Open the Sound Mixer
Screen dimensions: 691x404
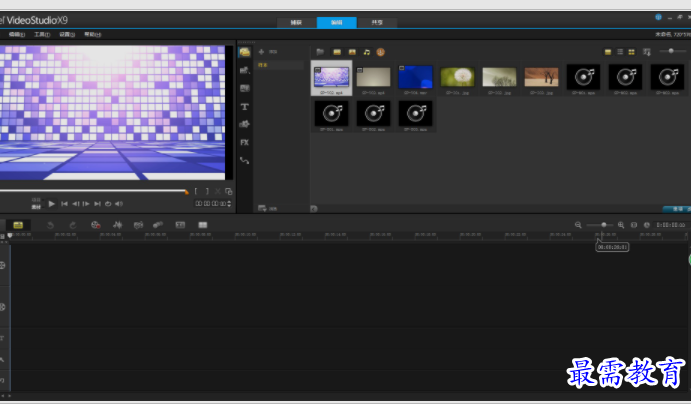117,225
